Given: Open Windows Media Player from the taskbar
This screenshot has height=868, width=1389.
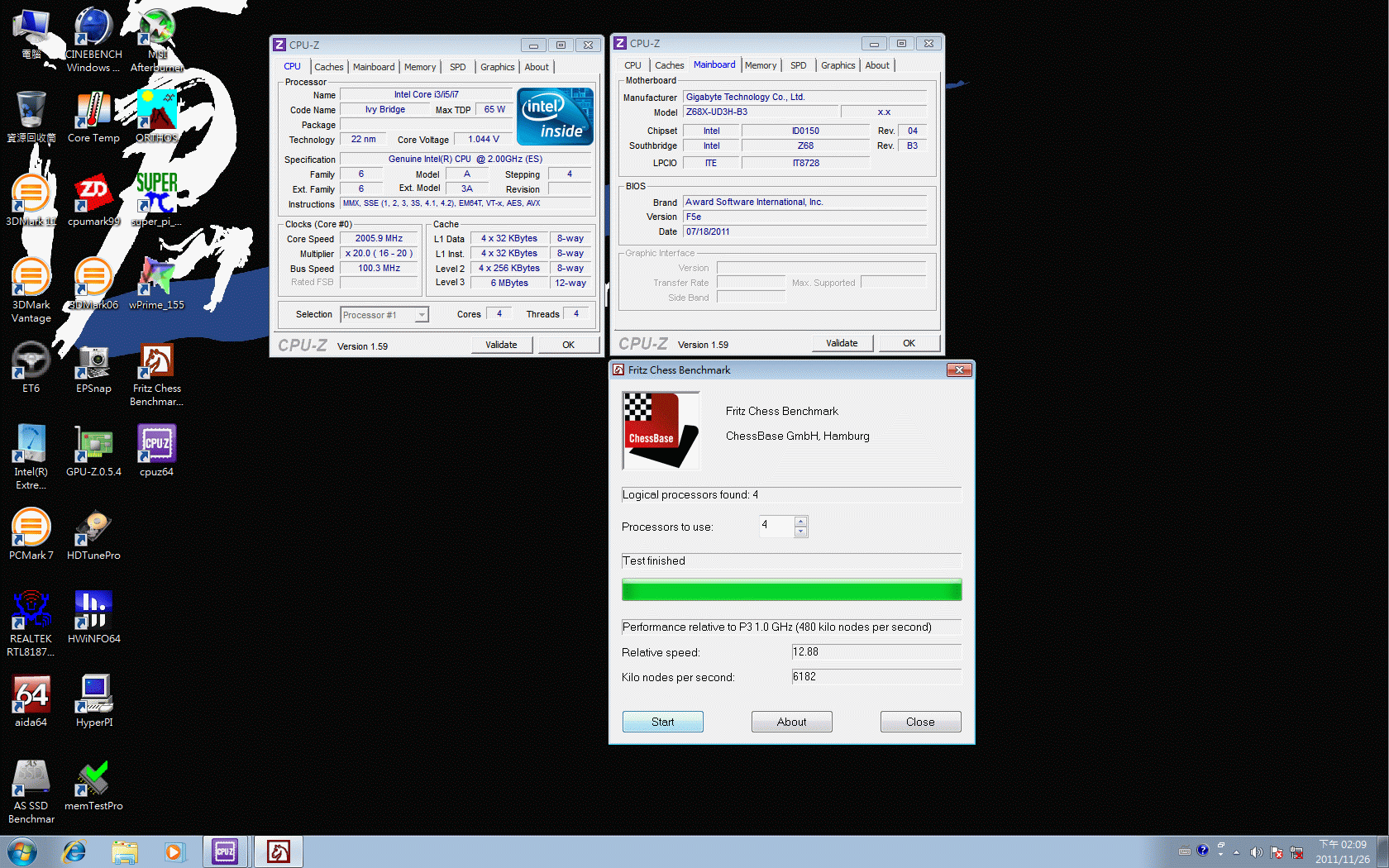Looking at the screenshot, I should coord(174,851).
